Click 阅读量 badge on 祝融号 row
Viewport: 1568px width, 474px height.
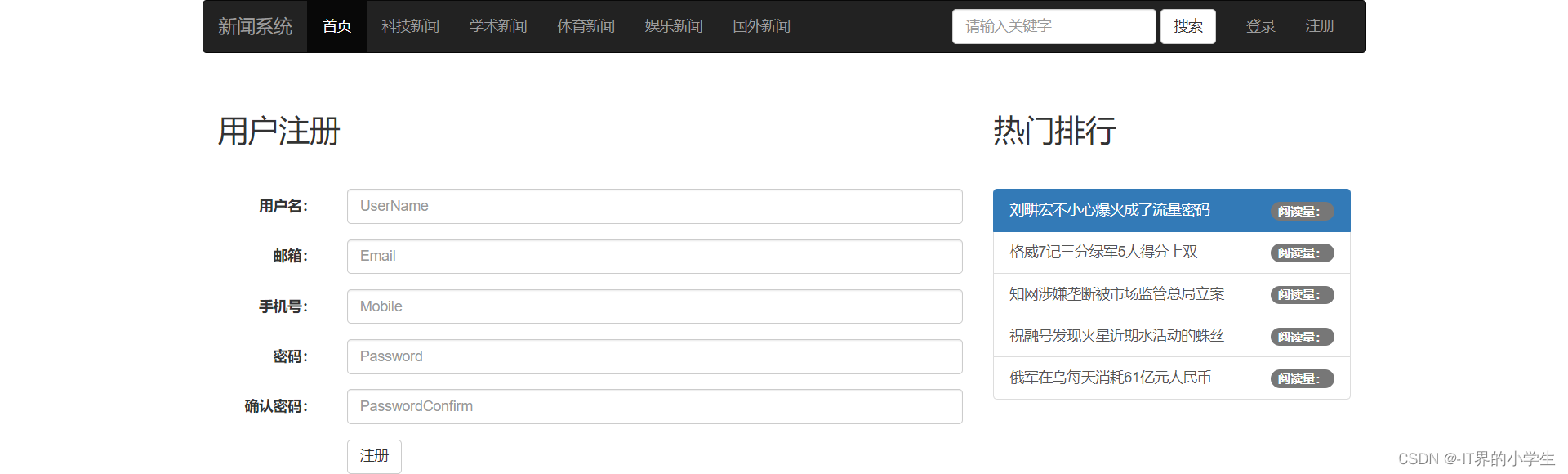(1302, 337)
